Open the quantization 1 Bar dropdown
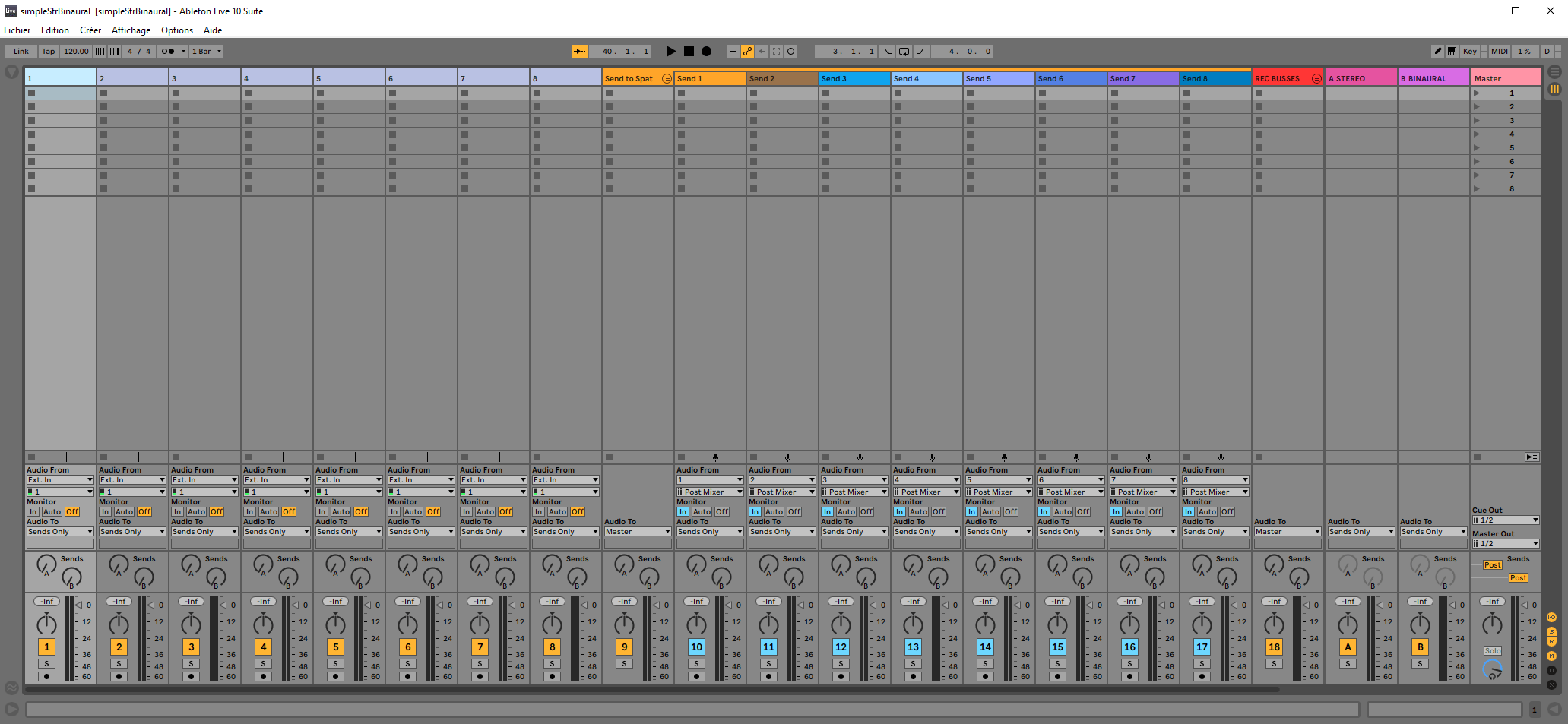This screenshot has width=1568, height=724. click(206, 52)
